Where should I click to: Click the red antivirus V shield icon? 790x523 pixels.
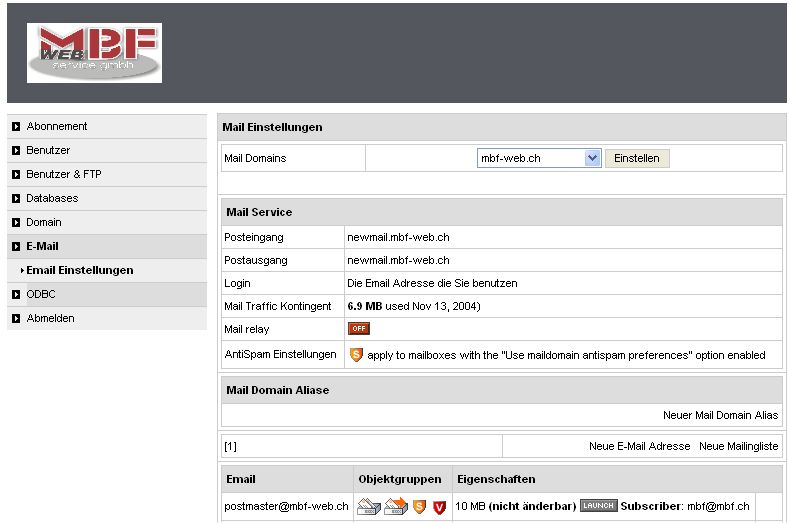[439, 507]
